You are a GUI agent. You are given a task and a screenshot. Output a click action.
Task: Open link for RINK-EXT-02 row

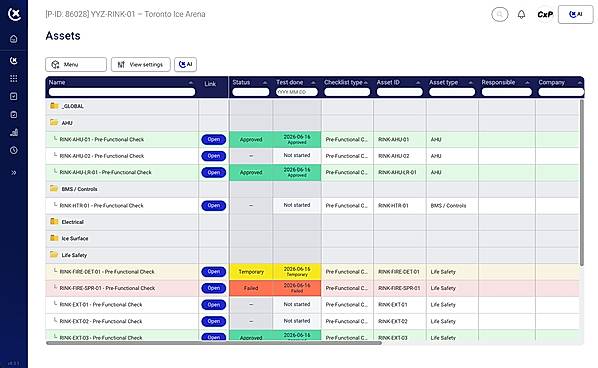coord(214,321)
